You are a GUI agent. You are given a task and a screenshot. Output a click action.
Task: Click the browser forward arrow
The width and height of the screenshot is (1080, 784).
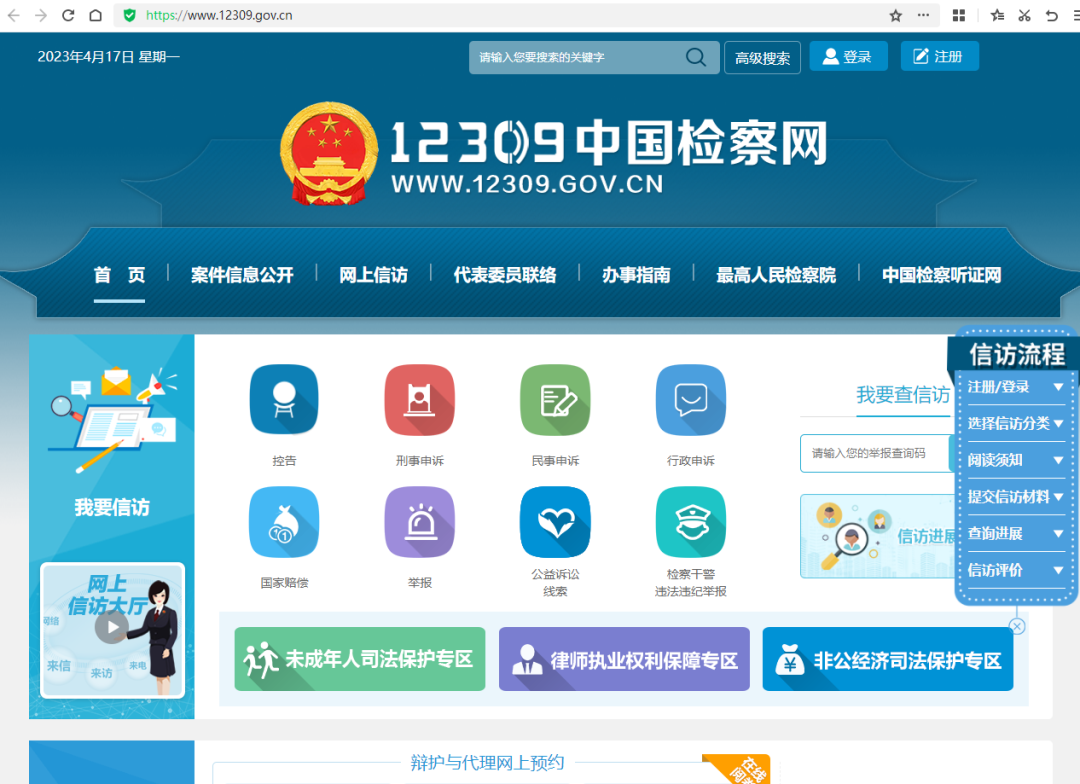(x=41, y=15)
